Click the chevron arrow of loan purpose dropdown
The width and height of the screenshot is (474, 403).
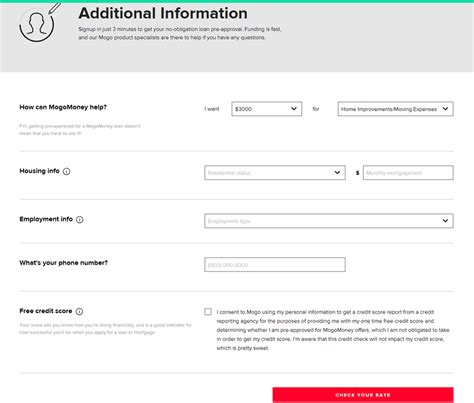pyautogui.click(x=445, y=109)
